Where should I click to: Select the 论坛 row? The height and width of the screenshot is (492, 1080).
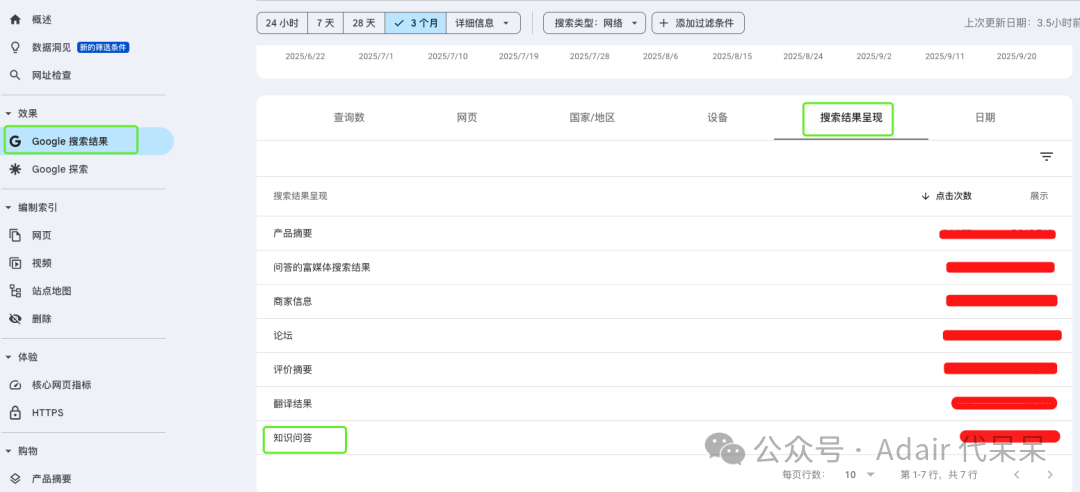click(664, 336)
